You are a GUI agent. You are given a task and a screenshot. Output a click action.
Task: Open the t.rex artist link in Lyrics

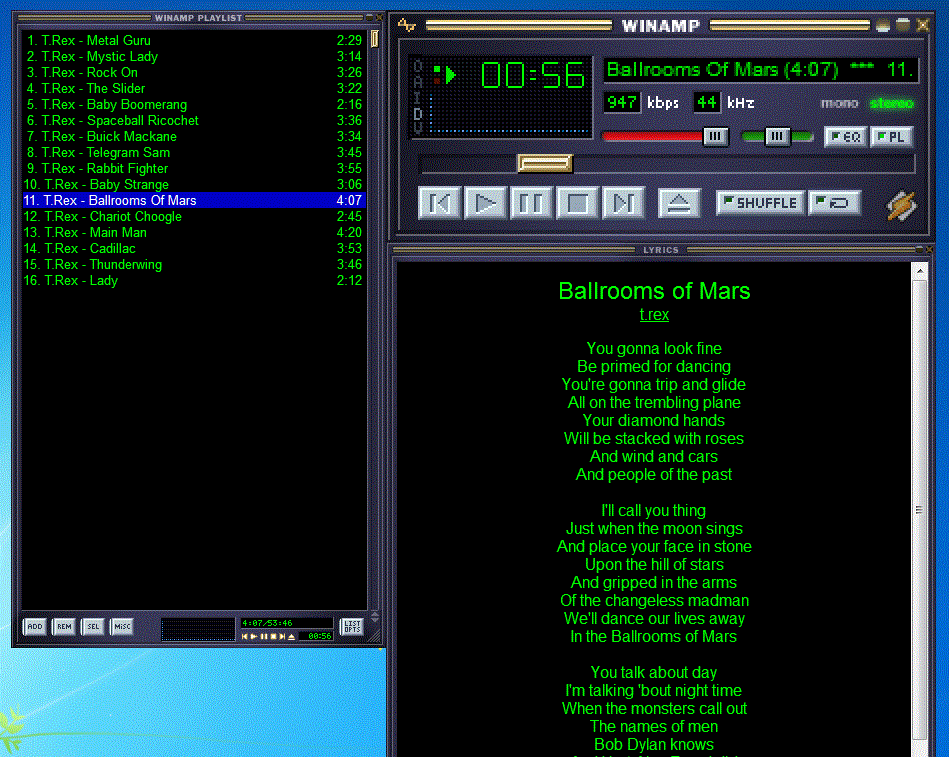654,315
